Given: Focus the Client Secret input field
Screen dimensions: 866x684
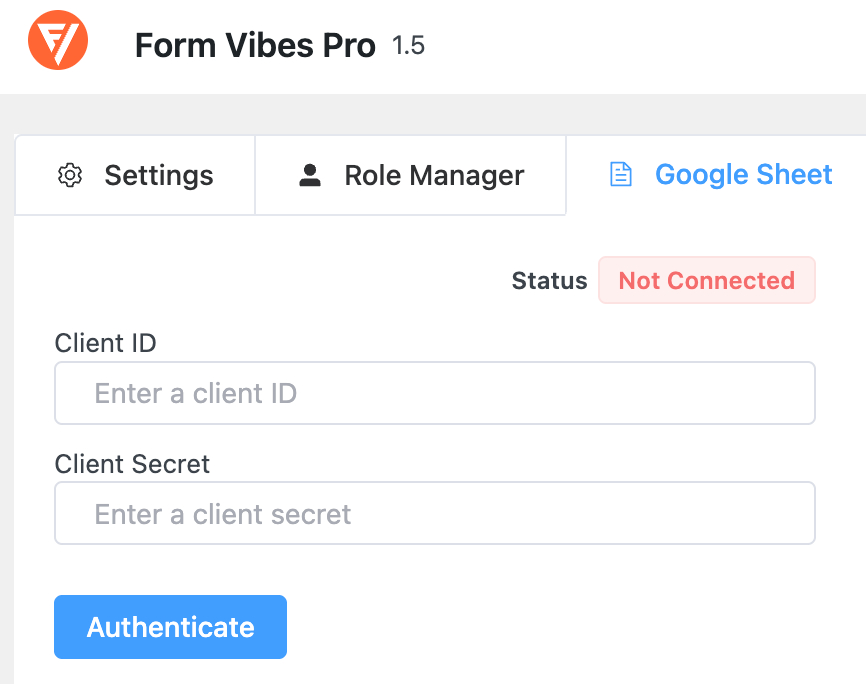Looking at the screenshot, I should coord(434,513).
